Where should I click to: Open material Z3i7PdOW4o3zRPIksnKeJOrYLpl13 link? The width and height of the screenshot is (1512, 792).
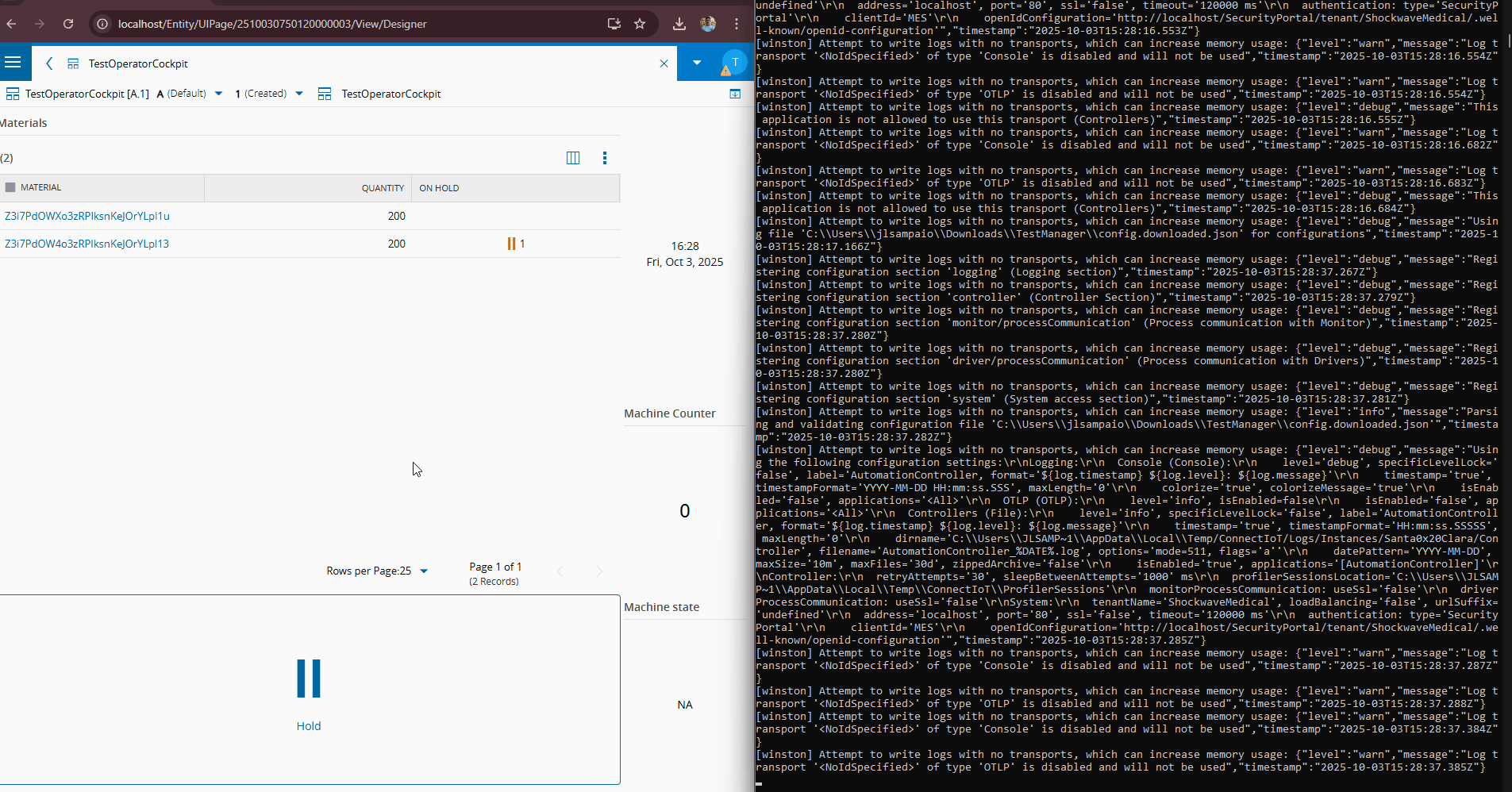87,244
